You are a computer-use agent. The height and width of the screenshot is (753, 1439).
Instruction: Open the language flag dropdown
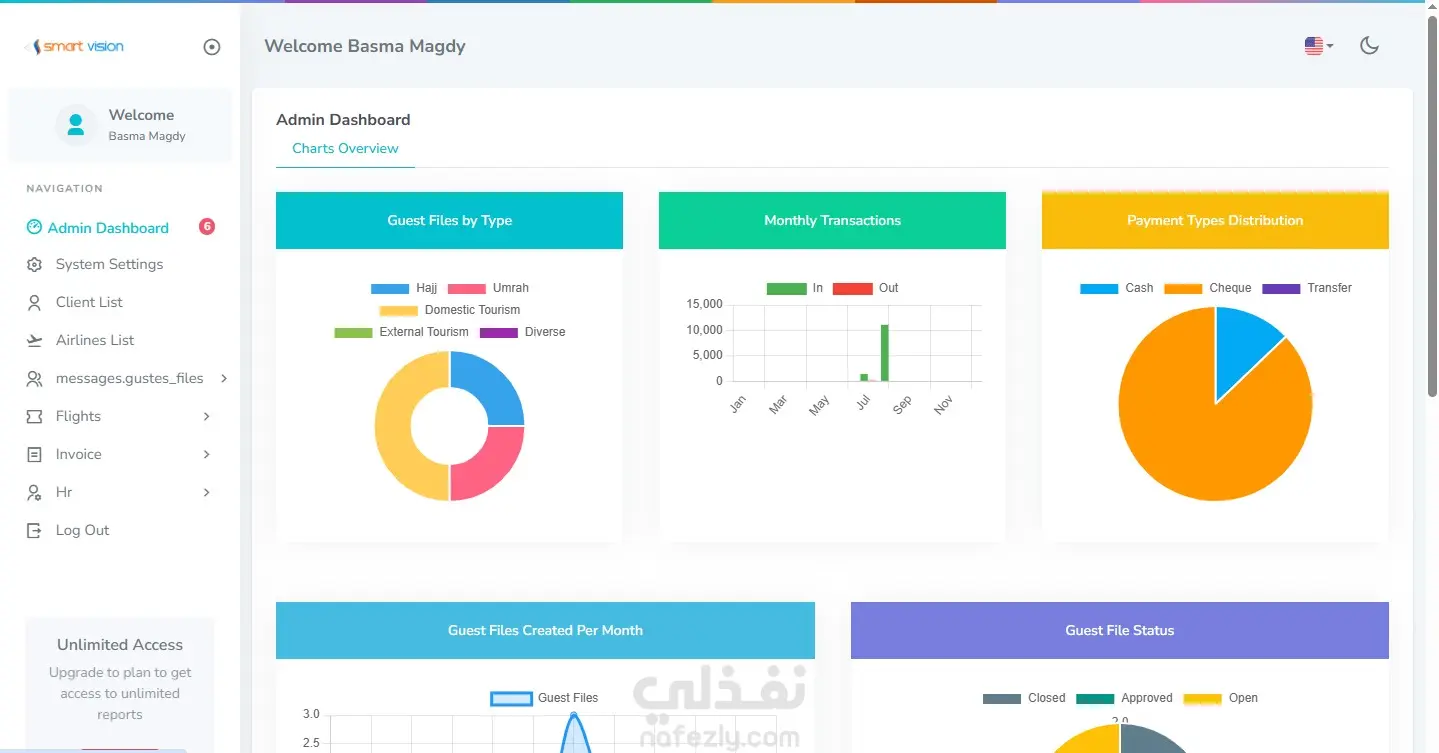(x=1319, y=46)
